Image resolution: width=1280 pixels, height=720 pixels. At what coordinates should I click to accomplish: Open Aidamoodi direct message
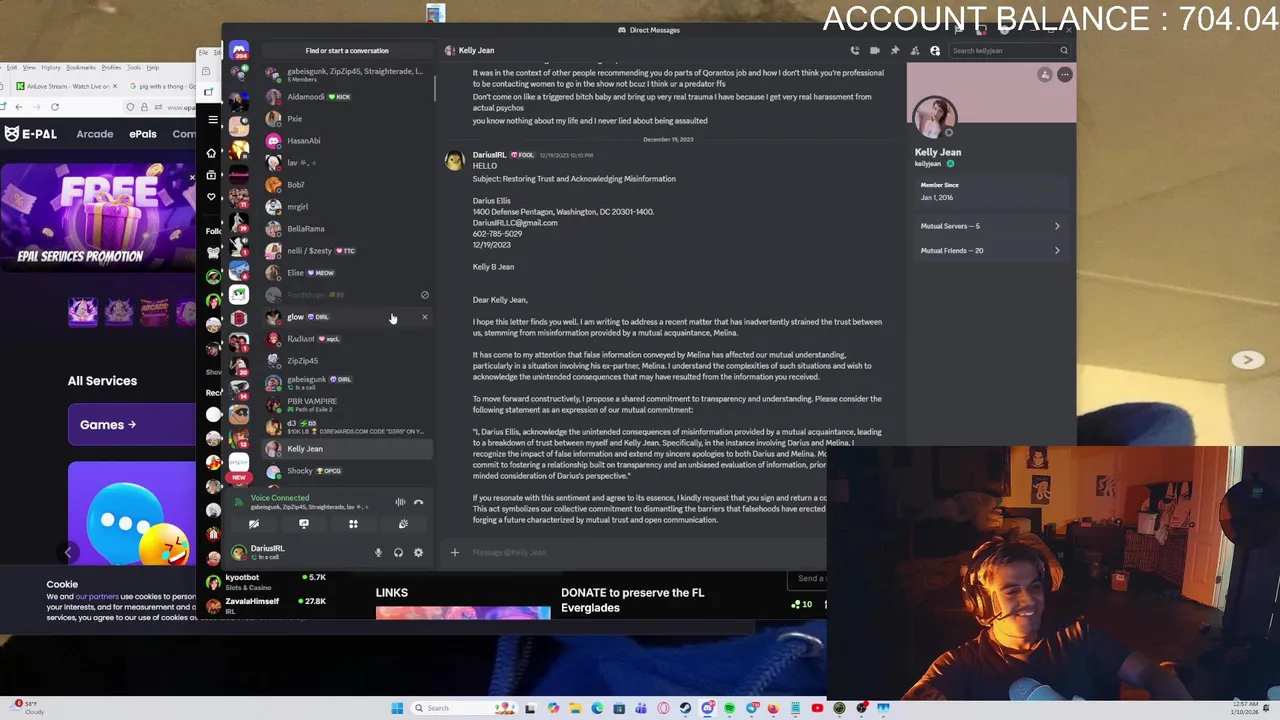347,97
